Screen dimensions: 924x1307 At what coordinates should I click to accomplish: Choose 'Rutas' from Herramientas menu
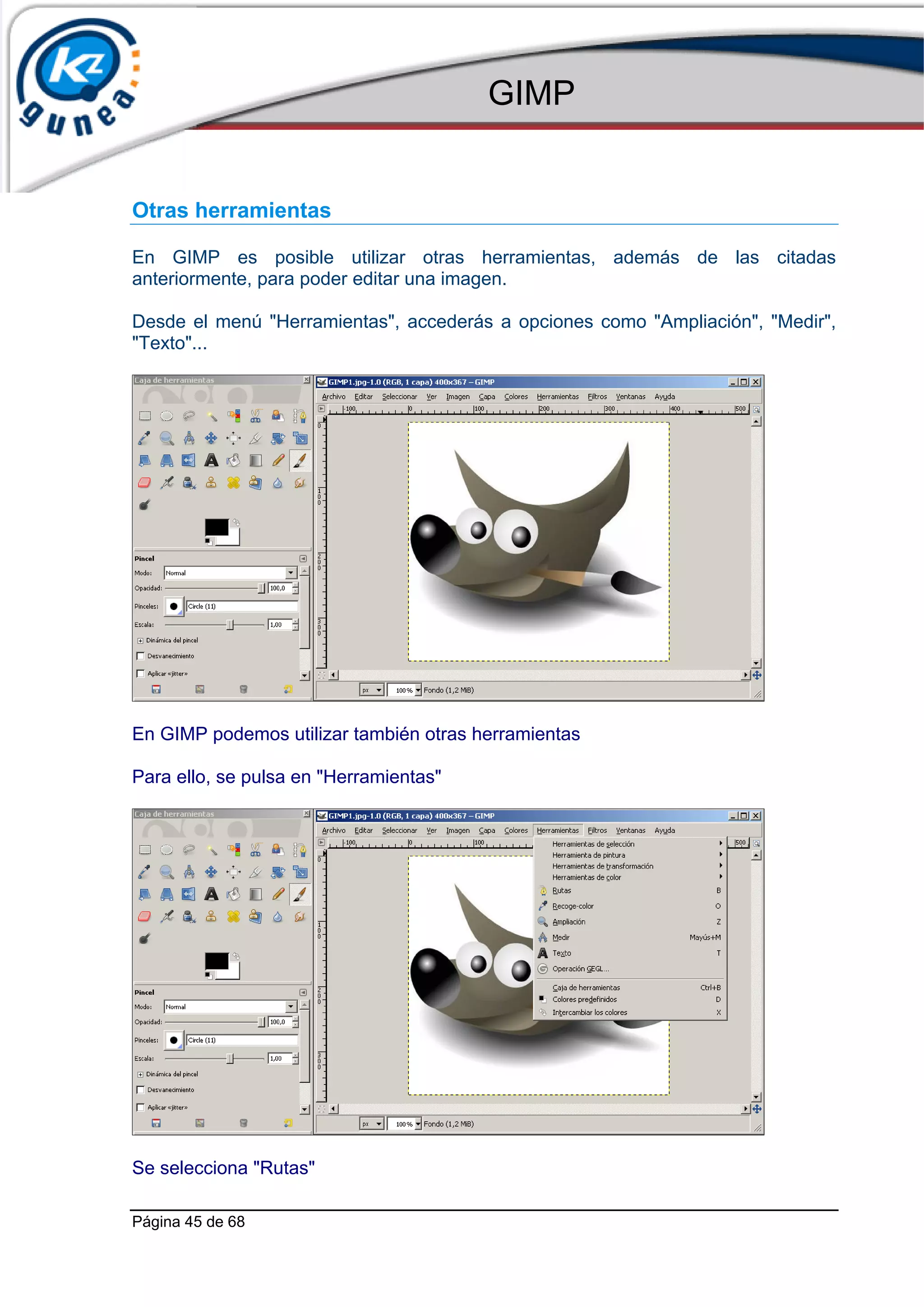[631, 890]
